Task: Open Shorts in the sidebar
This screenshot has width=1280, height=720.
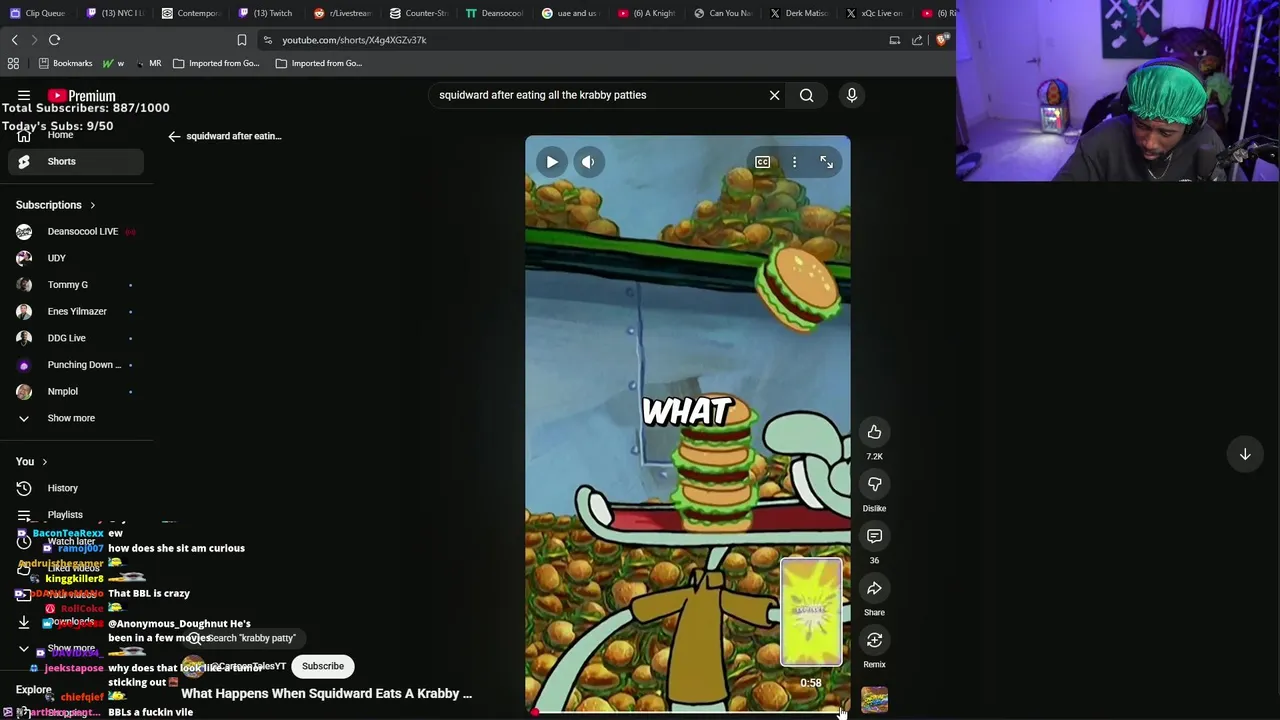Action: 75,161
